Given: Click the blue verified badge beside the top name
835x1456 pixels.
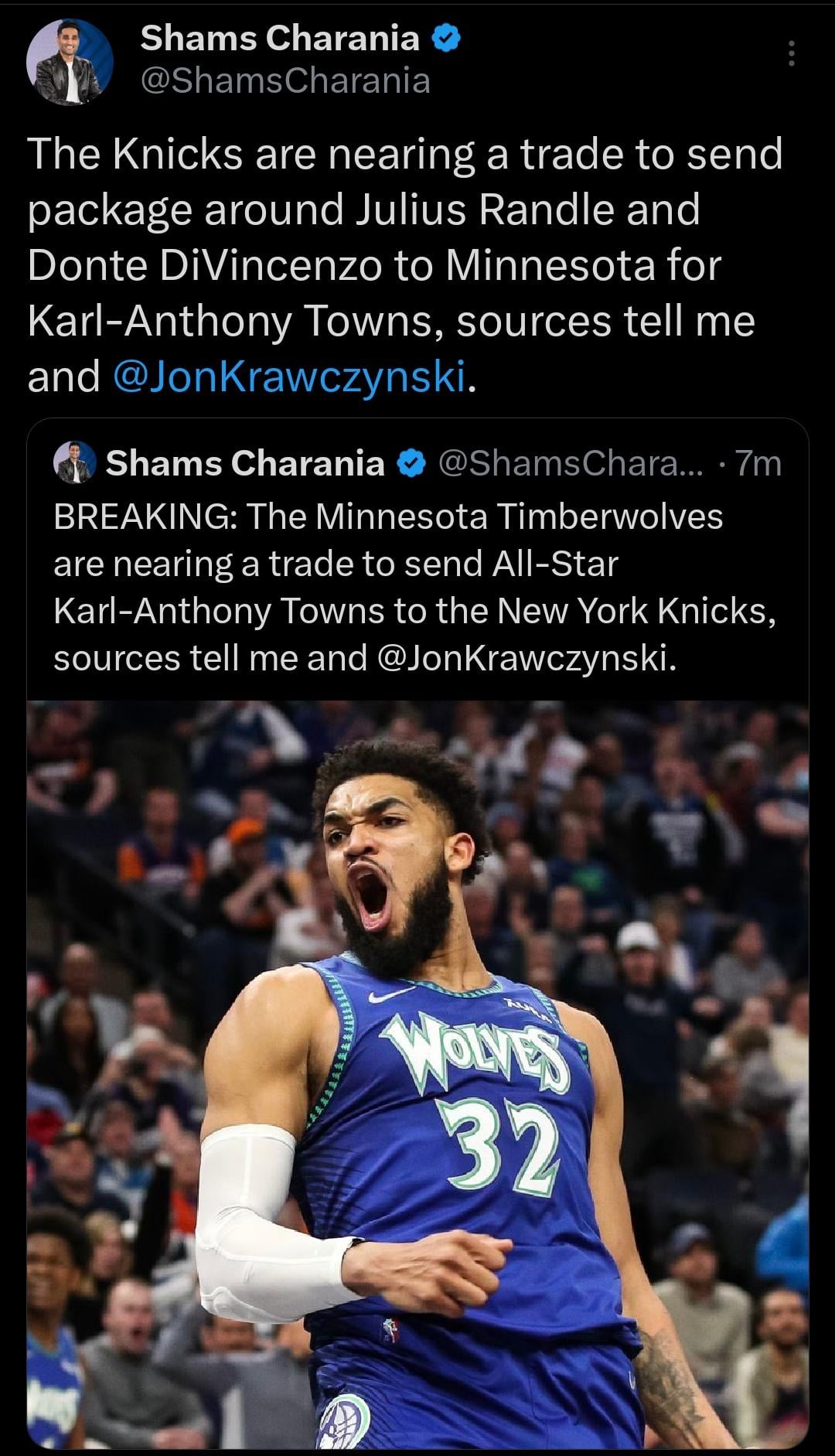Looking at the screenshot, I should click(x=446, y=37).
